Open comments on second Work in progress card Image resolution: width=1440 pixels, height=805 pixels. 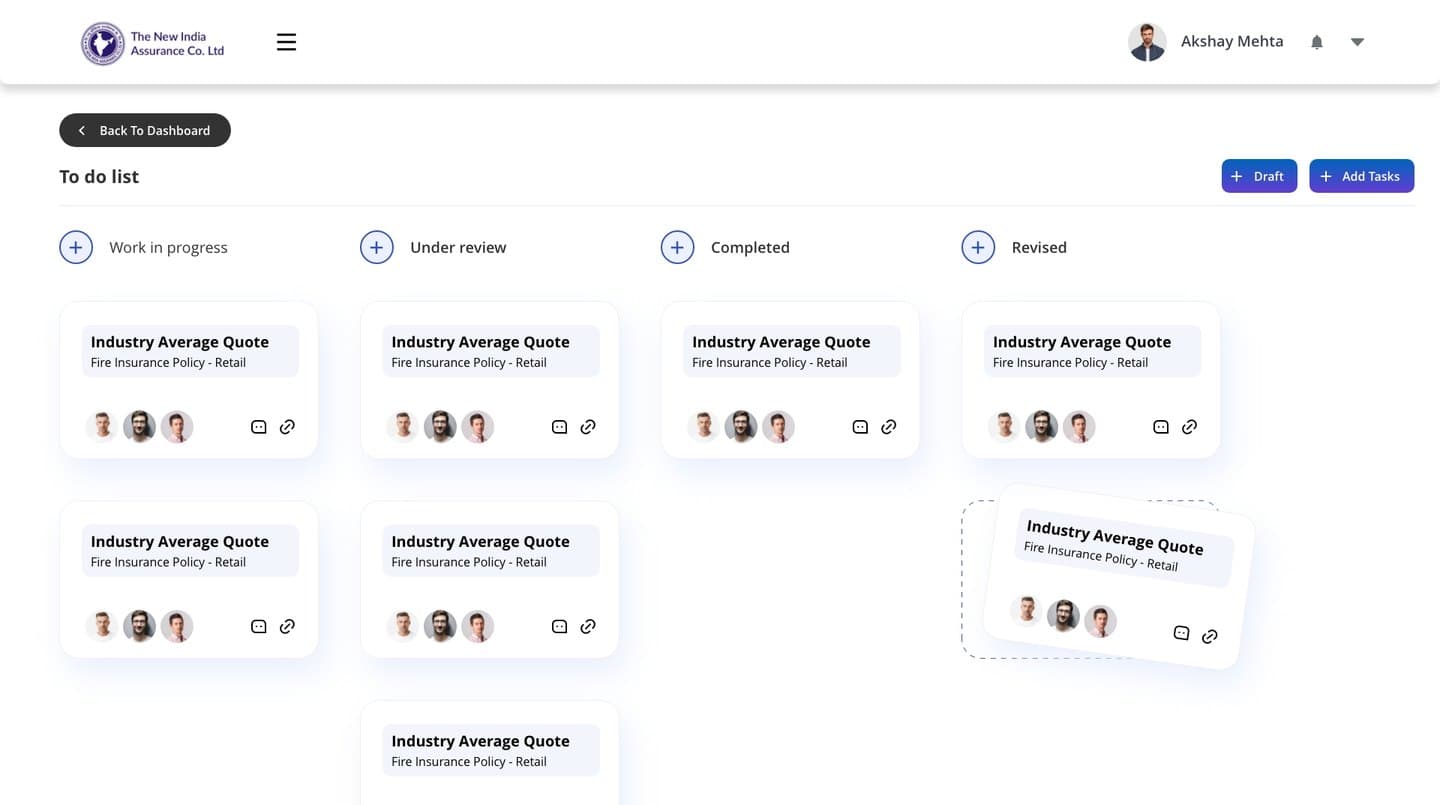pyautogui.click(x=258, y=626)
